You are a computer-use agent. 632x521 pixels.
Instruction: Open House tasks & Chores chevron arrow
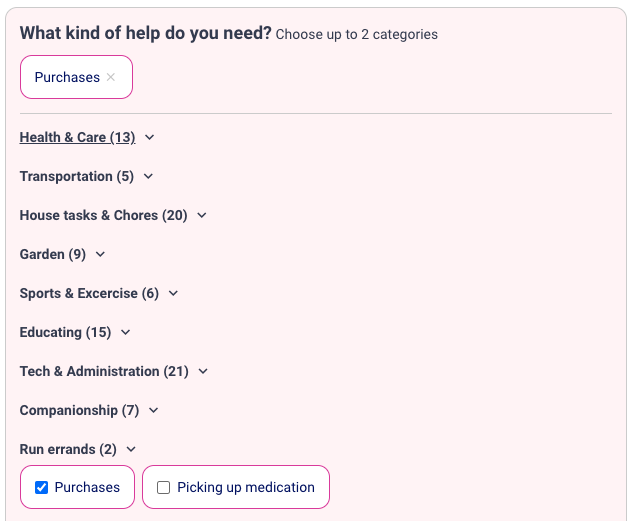click(201, 216)
